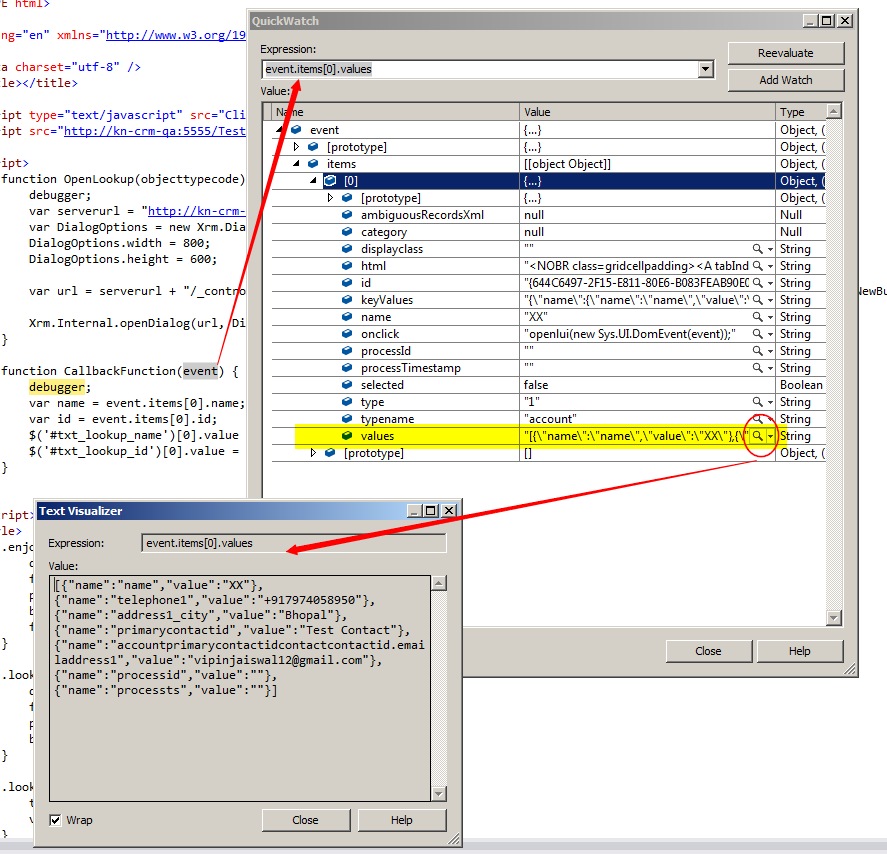Click the magnifier icon on the html row
Screen dimensions: 887x854
tap(758, 265)
